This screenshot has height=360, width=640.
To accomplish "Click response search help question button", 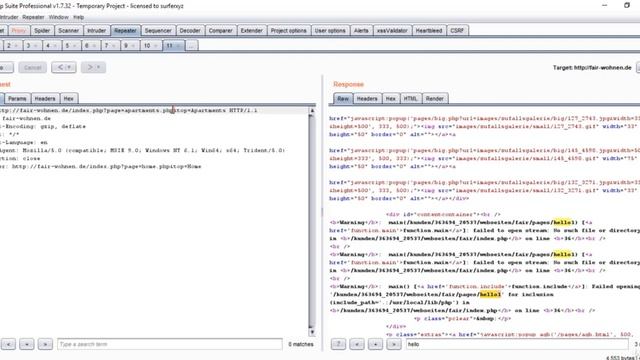I will 338,344.
